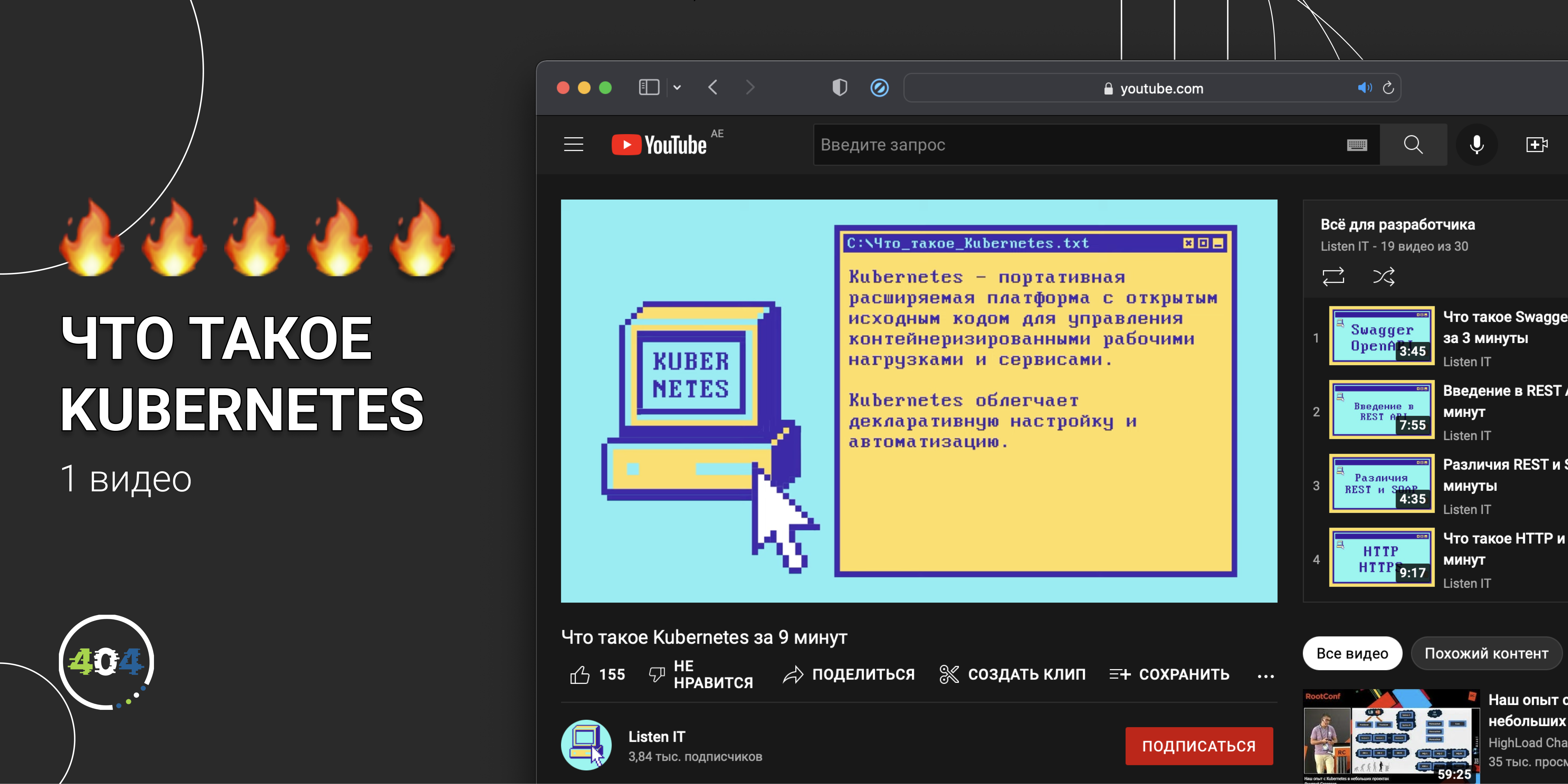Image resolution: width=1568 pixels, height=784 pixels.
Task: Click the Safari sidebar toggle icon
Action: (649, 88)
